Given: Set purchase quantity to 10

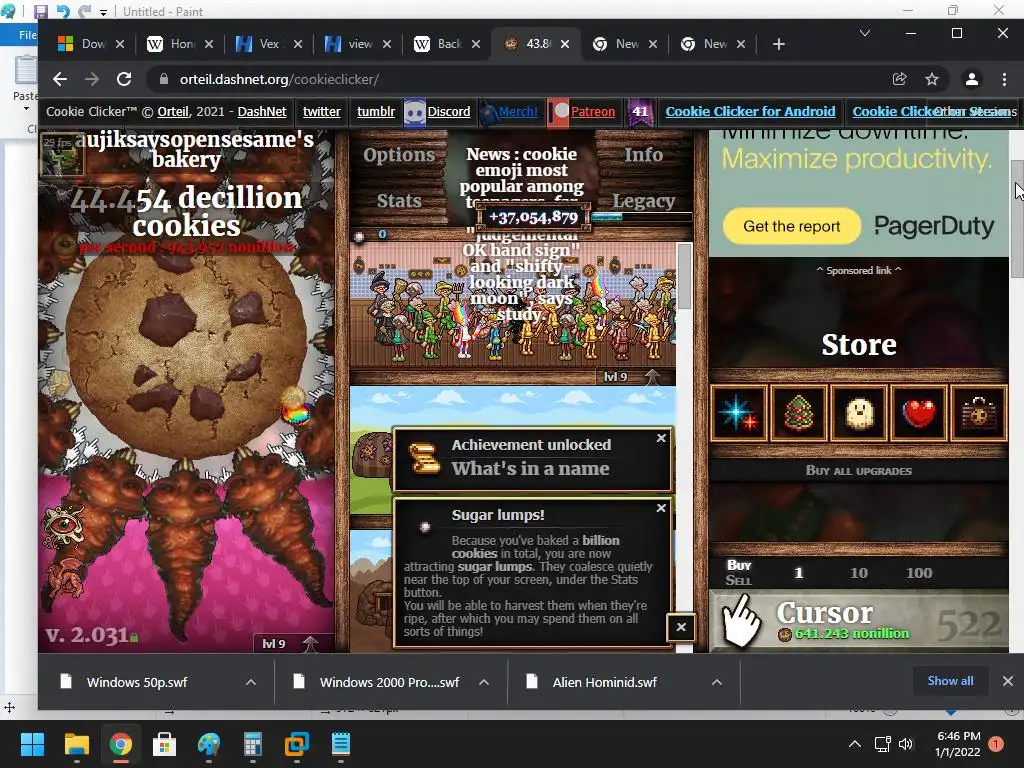Looking at the screenshot, I should [x=859, y=573].
